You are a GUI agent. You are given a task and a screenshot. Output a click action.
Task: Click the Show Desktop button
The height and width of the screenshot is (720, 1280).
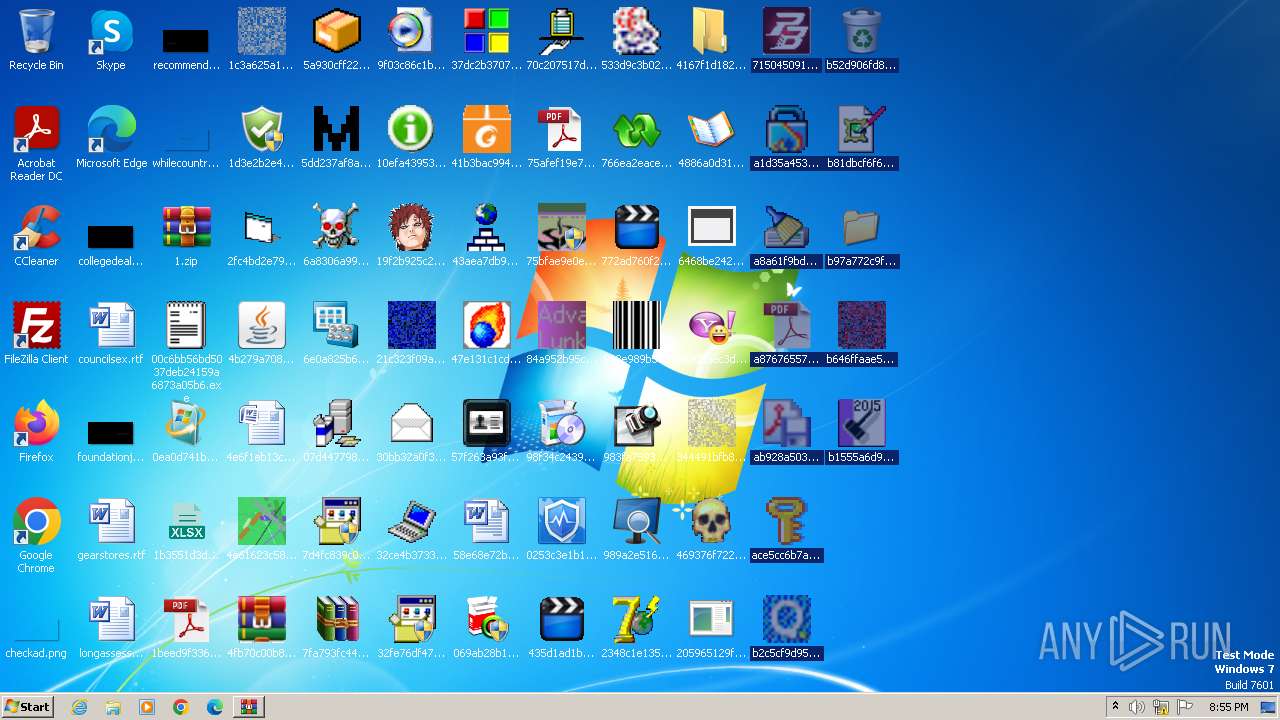pyautogui.click(x=1269, y=707)
